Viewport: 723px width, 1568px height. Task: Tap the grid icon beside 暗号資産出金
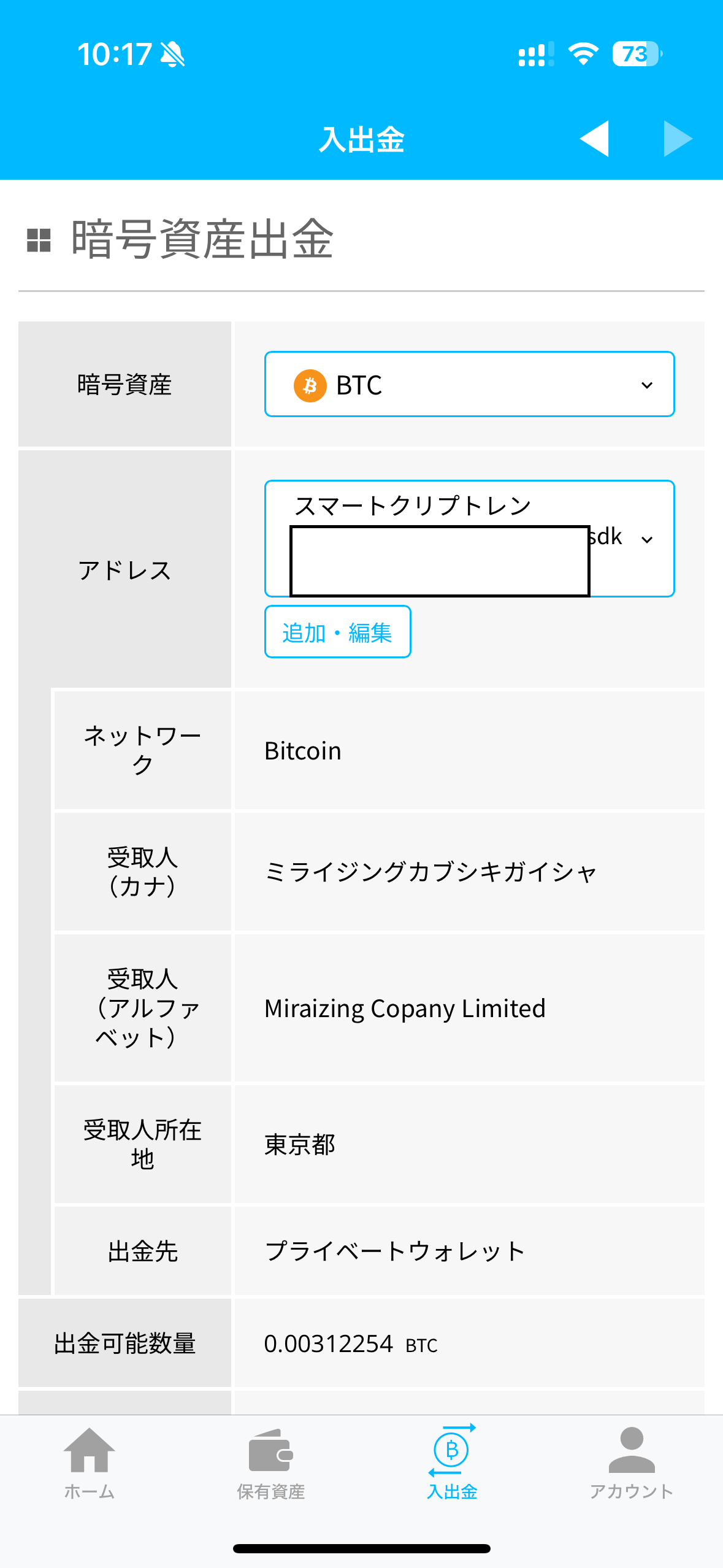click(39, 240)
